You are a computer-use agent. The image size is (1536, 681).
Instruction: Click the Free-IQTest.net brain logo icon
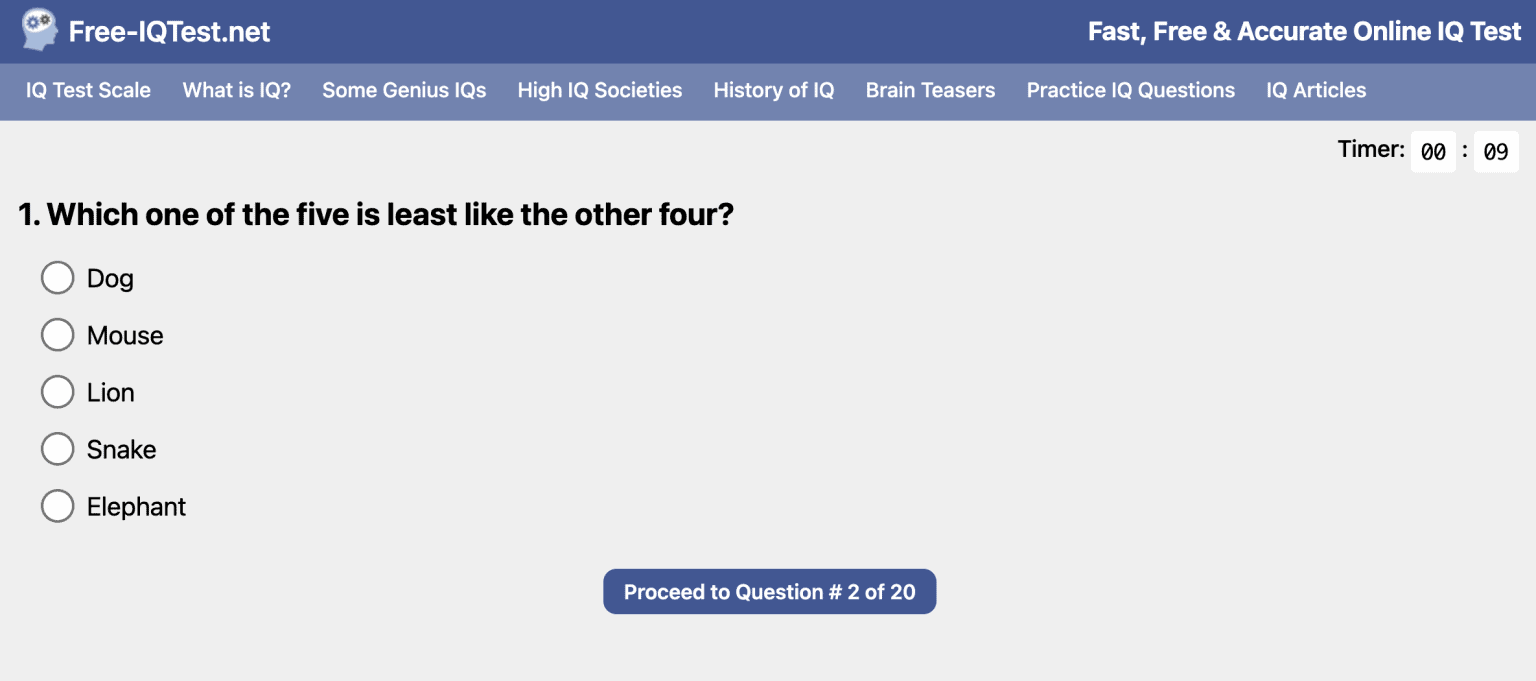pyautogui.click(x=38, y=29)
